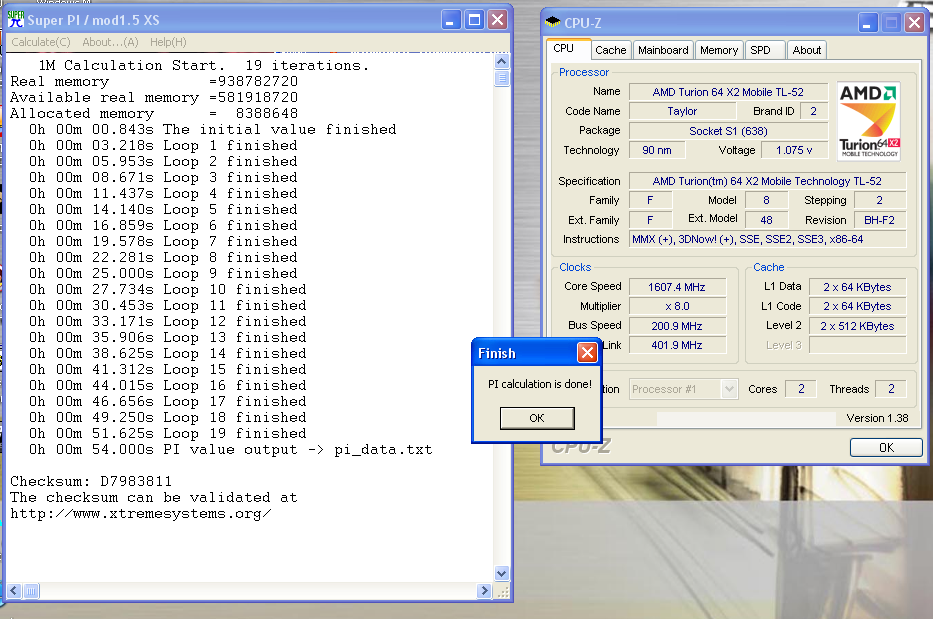Click the Package field Socket S1 (638)
This screenshot has height=619, width=933.
(x=728, y=131)
